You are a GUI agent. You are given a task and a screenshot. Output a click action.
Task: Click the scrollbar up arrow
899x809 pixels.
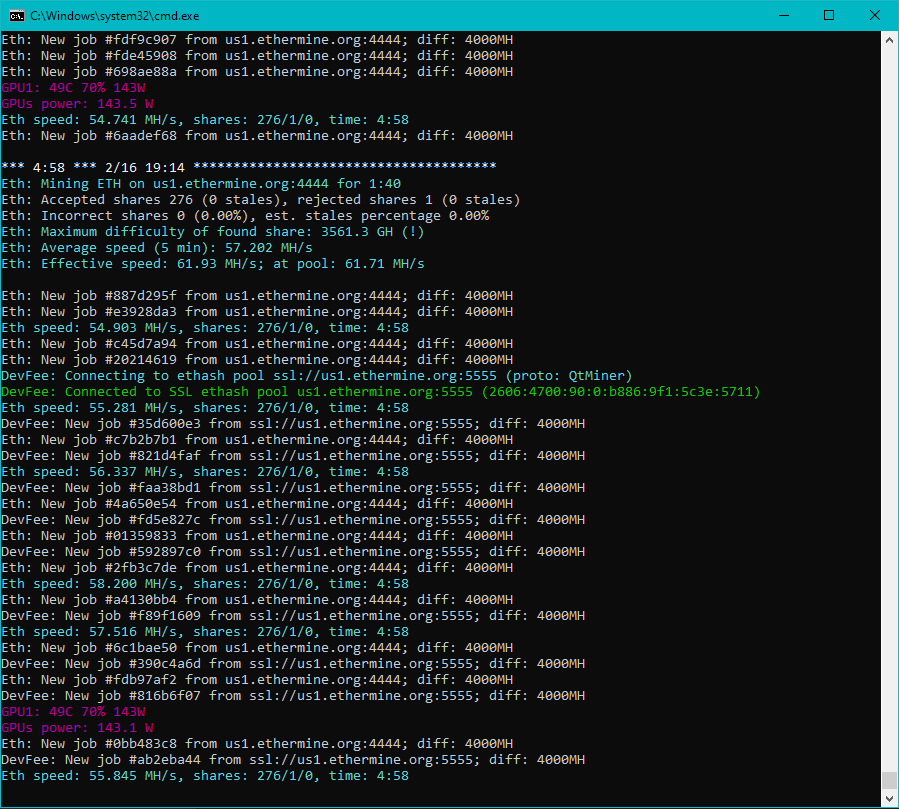click(x=889, y=40)
